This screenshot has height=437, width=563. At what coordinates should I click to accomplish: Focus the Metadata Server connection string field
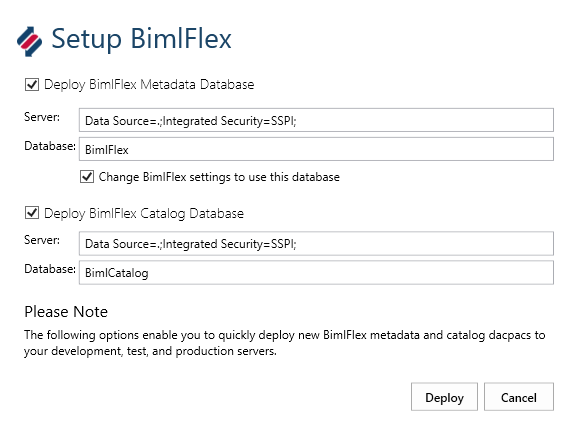316,120
